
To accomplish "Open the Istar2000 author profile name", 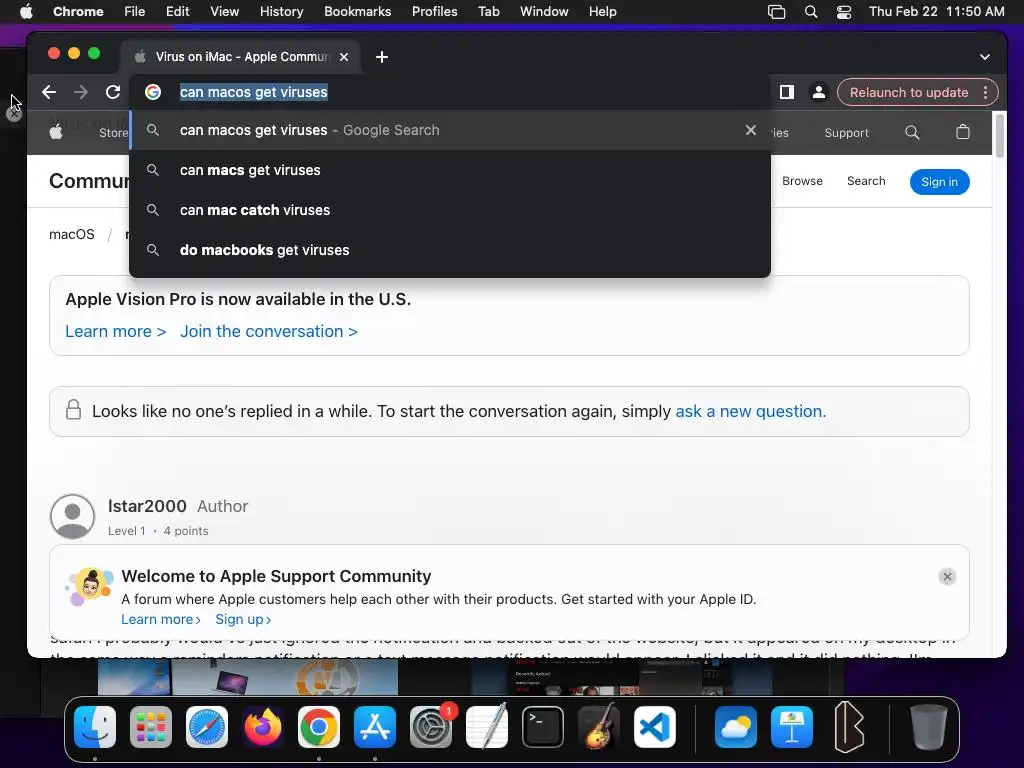I will 147,506.
